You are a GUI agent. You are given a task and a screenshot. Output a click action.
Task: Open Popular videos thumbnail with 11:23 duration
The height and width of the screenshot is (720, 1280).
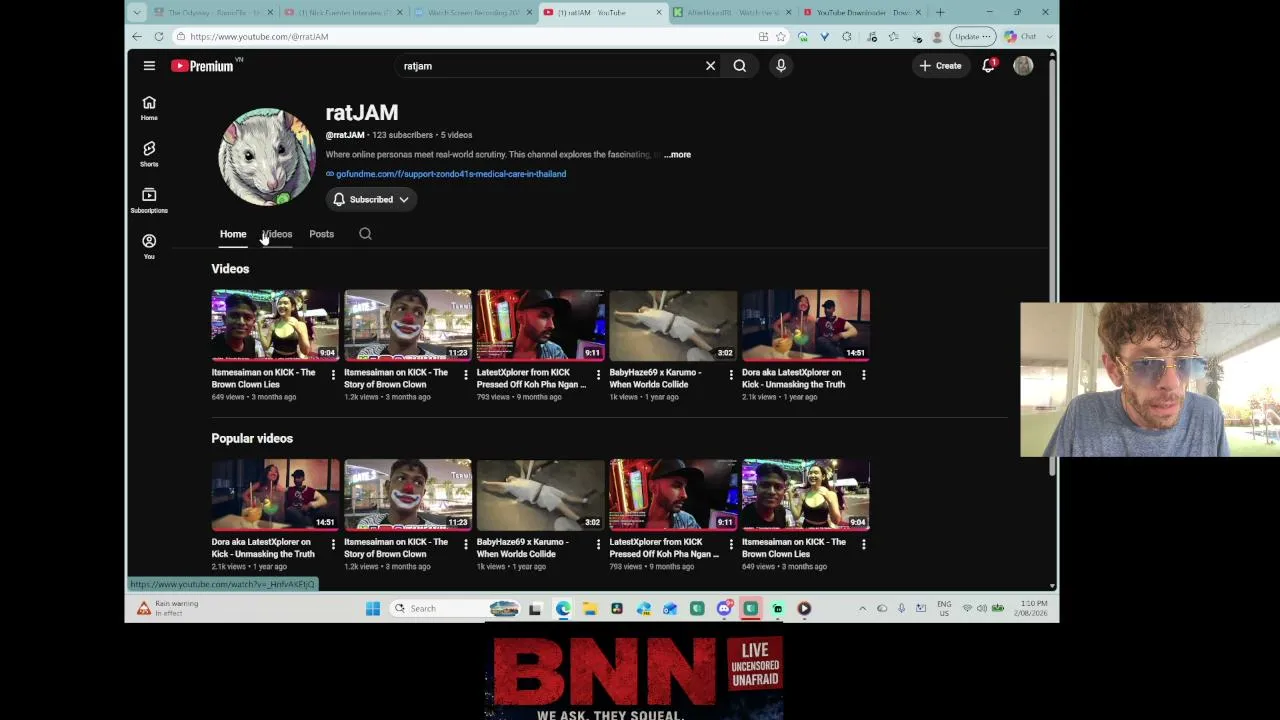click(x=408, y=495)
